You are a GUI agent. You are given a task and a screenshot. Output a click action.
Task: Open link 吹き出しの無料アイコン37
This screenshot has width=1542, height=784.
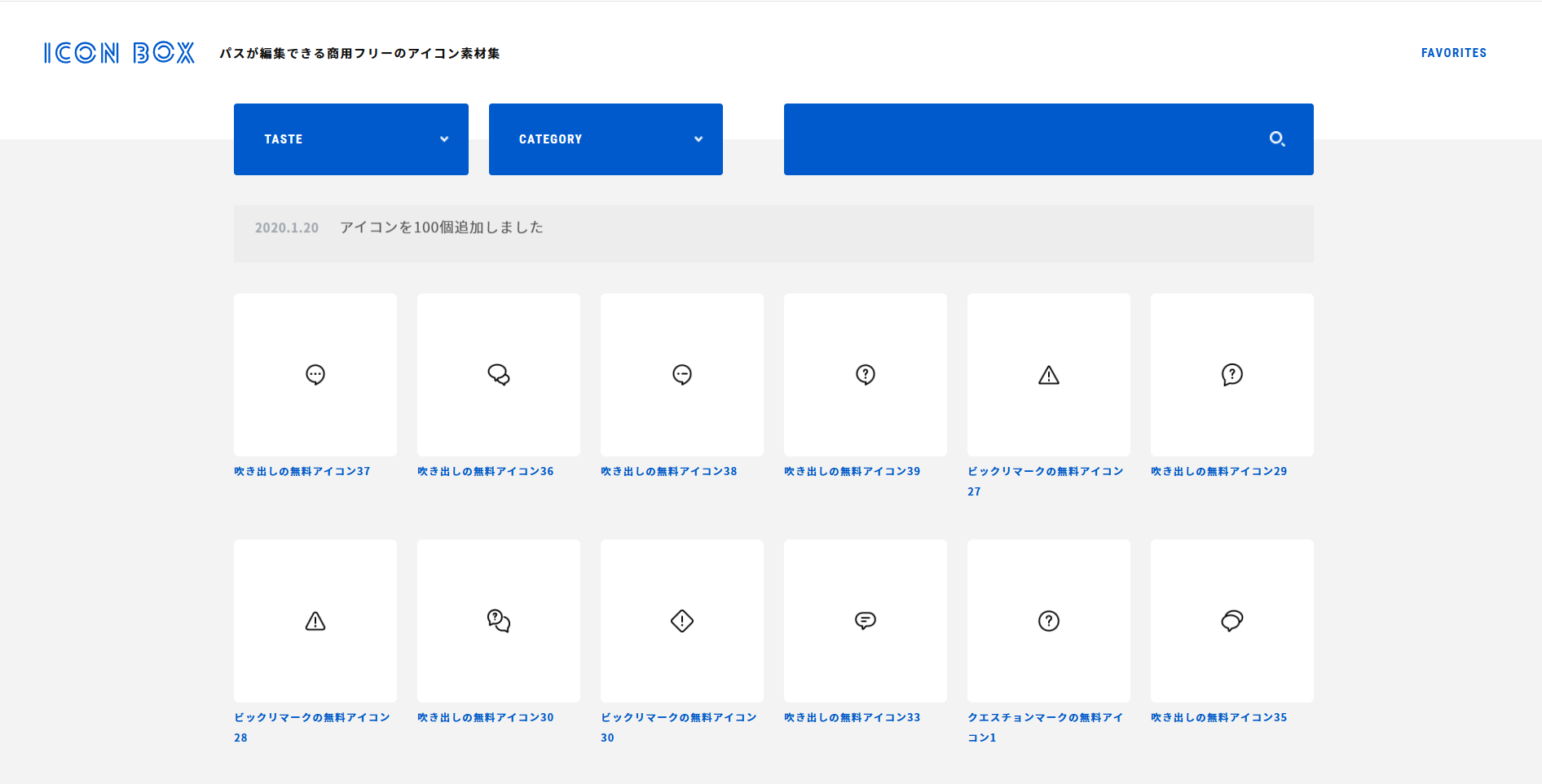point(302,471)
